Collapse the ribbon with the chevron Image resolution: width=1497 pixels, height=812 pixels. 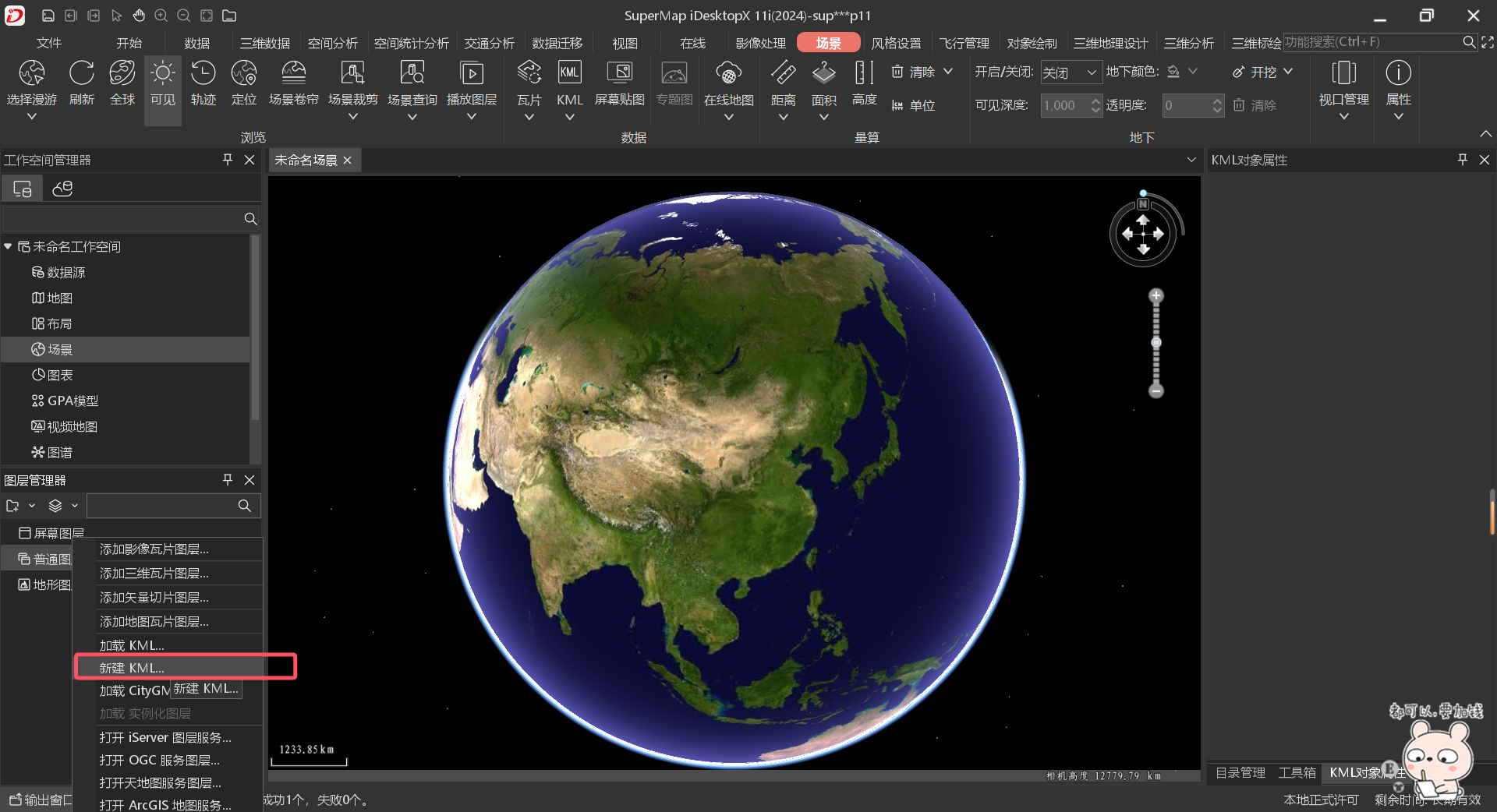tap(1486, 134)
